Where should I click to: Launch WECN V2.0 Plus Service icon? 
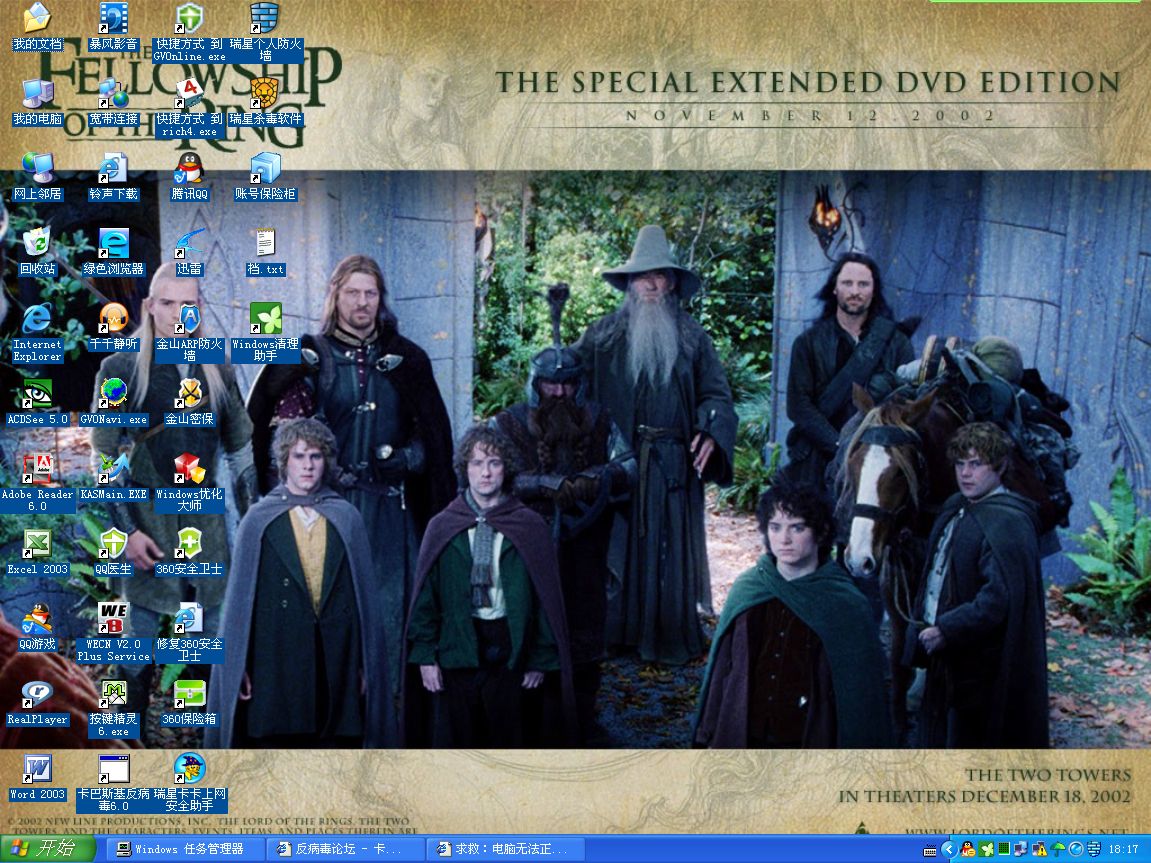[113, 633]
